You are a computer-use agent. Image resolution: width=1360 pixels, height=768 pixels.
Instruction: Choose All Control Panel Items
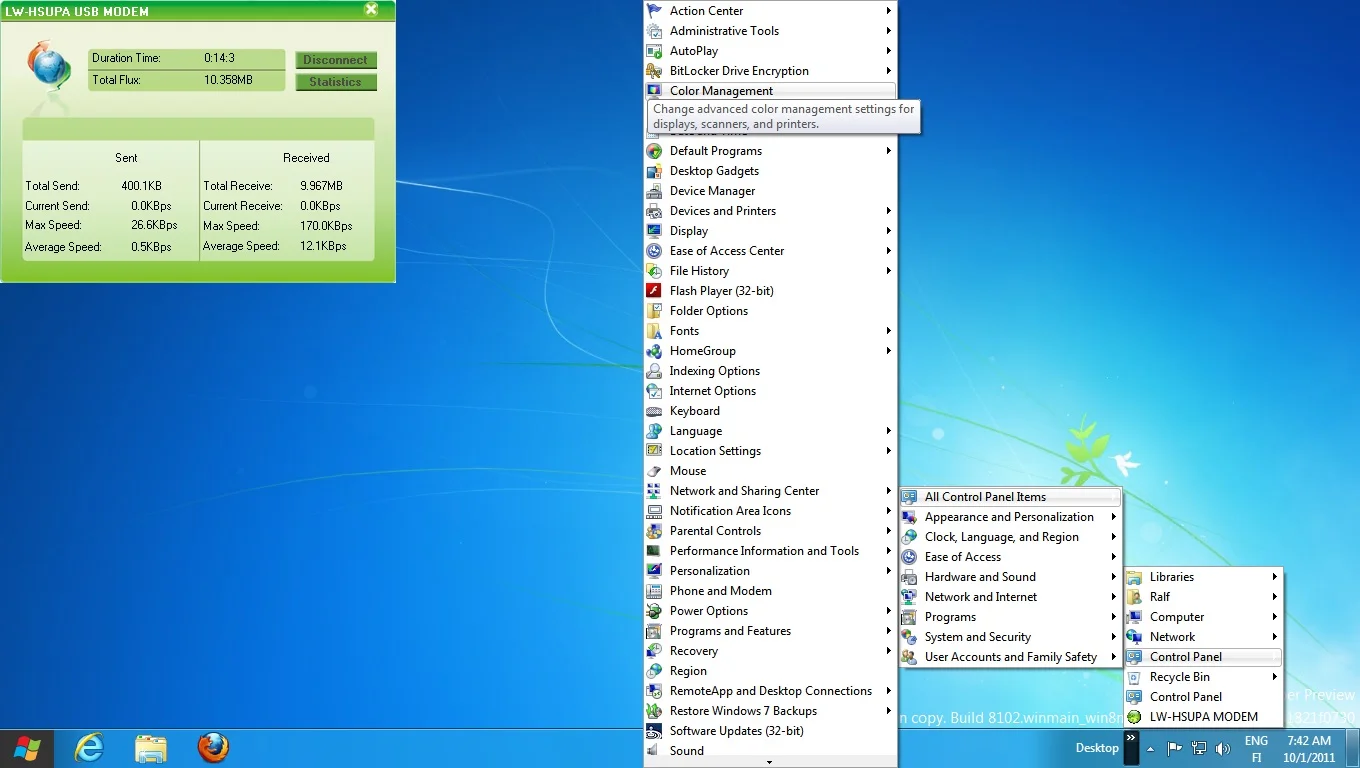coord(985,497)
